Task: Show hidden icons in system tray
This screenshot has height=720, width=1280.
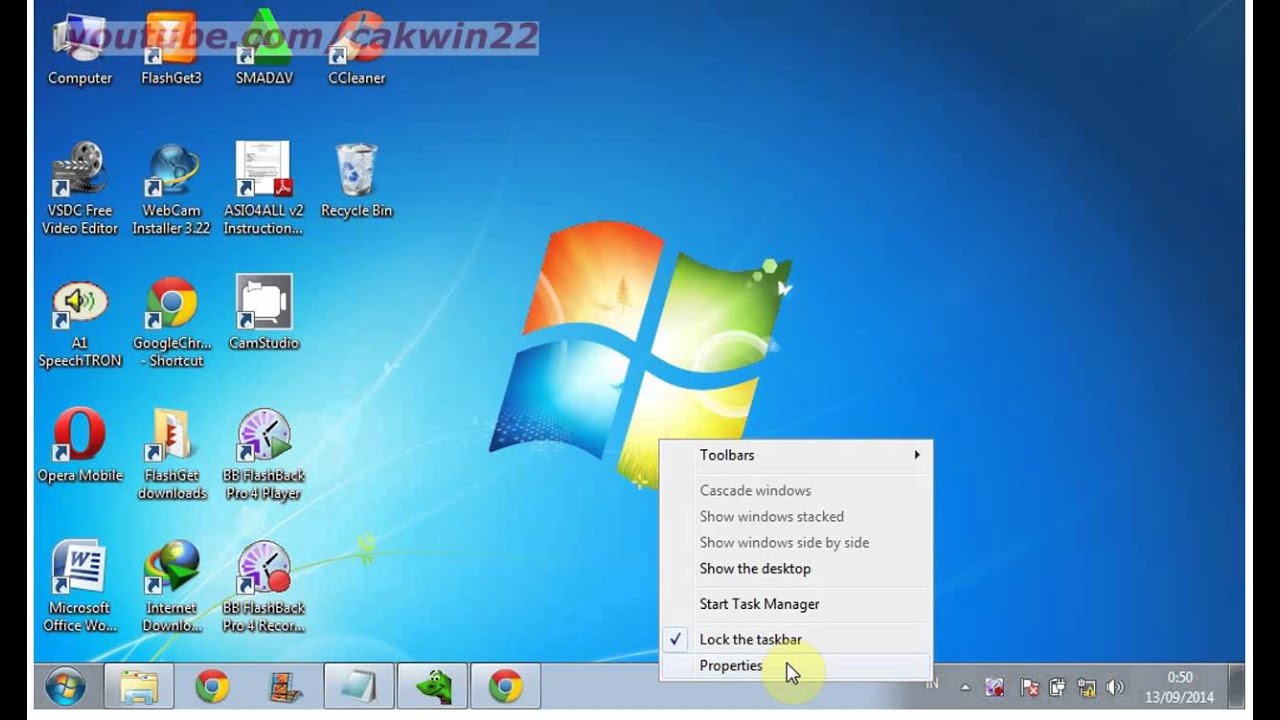Action: (x=965, y=687)
